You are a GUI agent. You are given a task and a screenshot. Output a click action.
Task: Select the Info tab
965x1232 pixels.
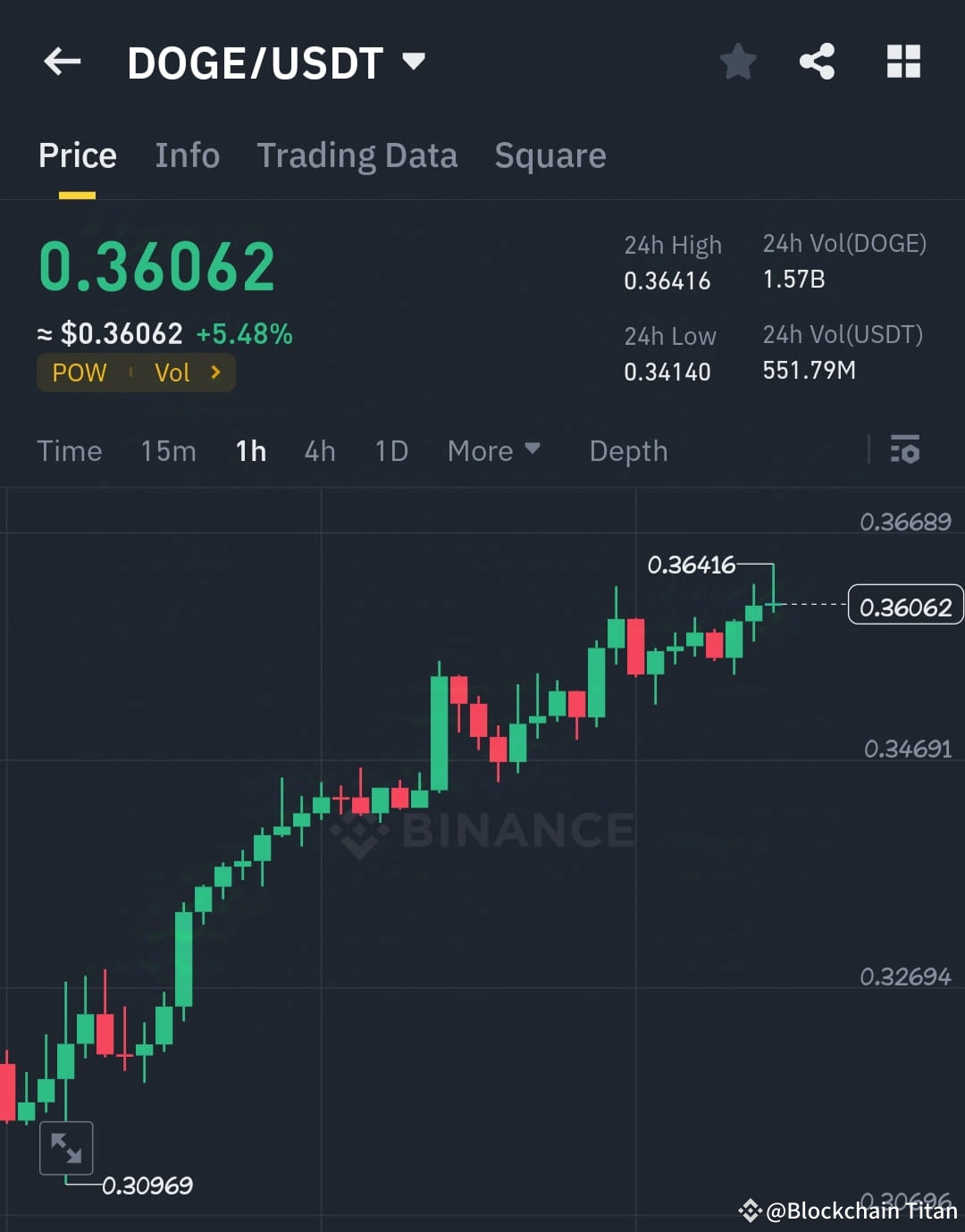pyautogui.click(x=187, y=155)
